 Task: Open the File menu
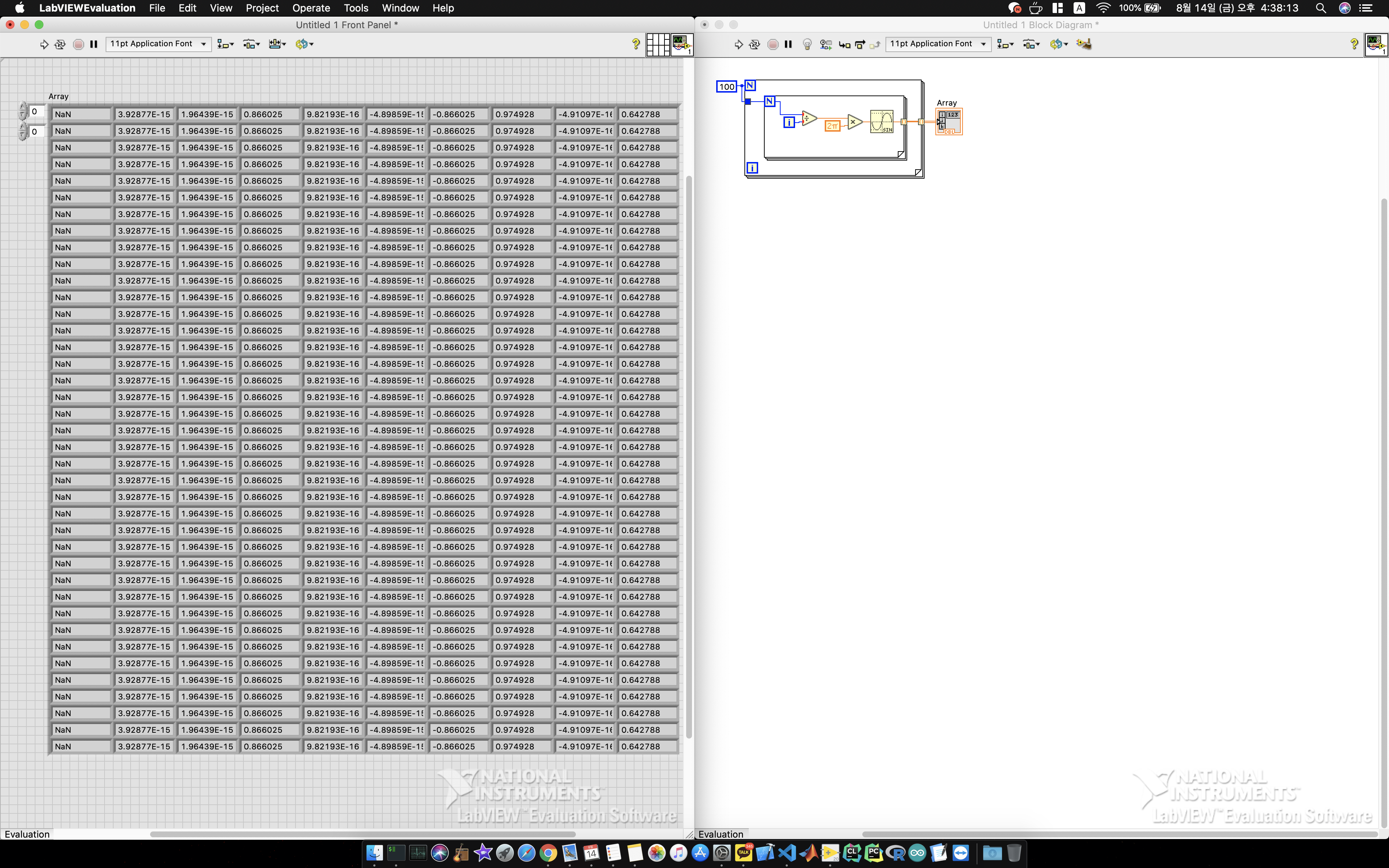coord(157,8)
